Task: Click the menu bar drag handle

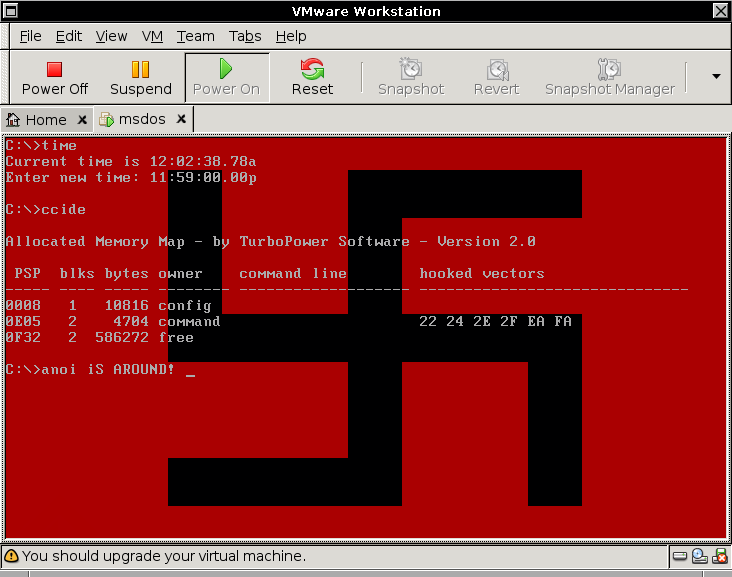Action: point(6,36)
